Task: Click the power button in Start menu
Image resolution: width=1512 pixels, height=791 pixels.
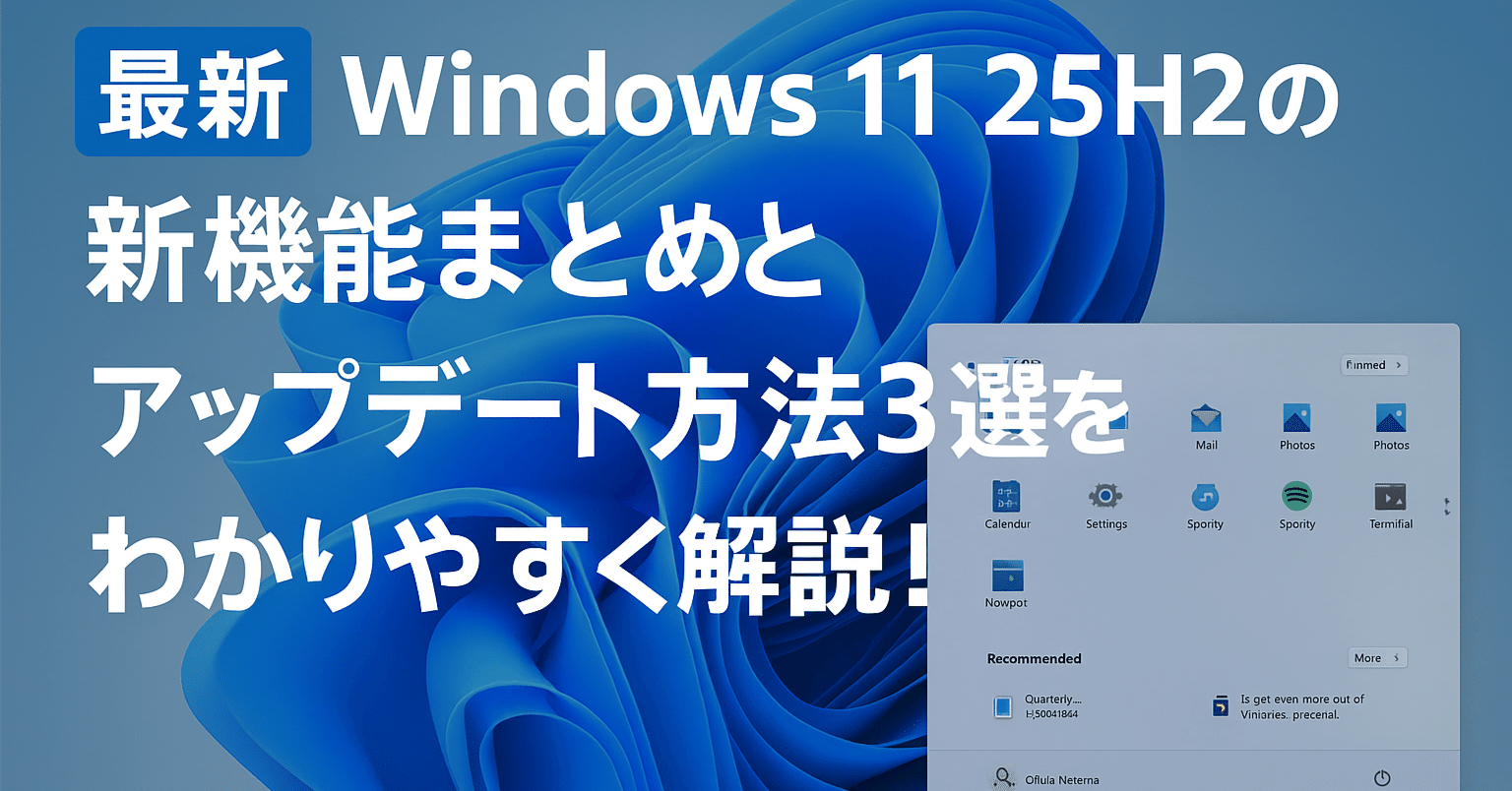Action: (1382, 778)
